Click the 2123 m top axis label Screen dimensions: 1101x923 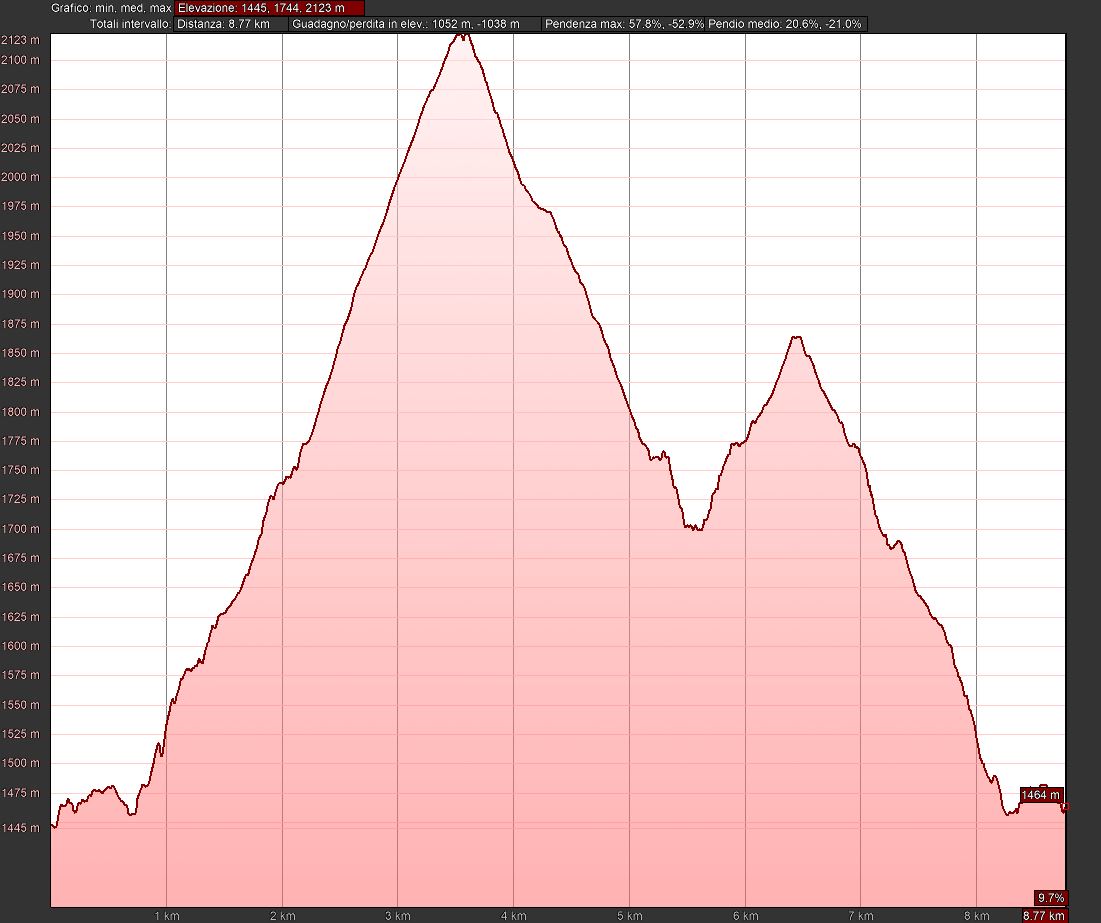(20, 40)
